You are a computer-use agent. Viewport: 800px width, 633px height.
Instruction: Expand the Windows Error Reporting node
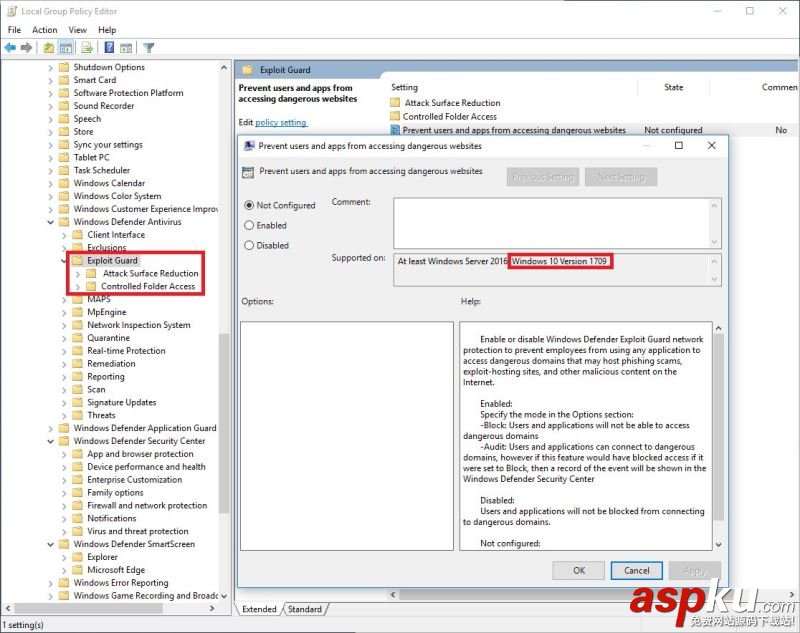[51, 583]
